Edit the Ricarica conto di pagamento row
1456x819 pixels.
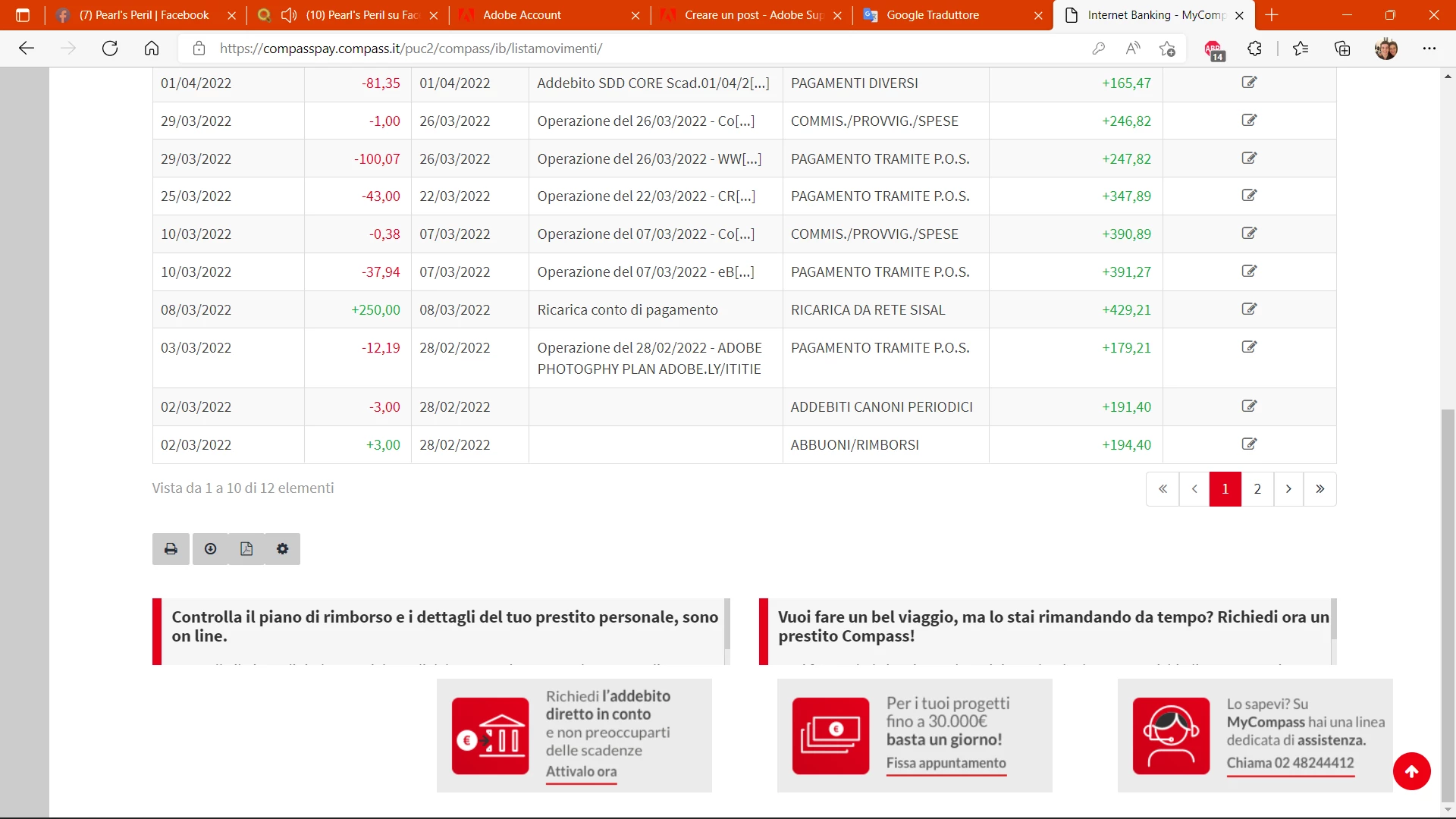pos(1249,309)
